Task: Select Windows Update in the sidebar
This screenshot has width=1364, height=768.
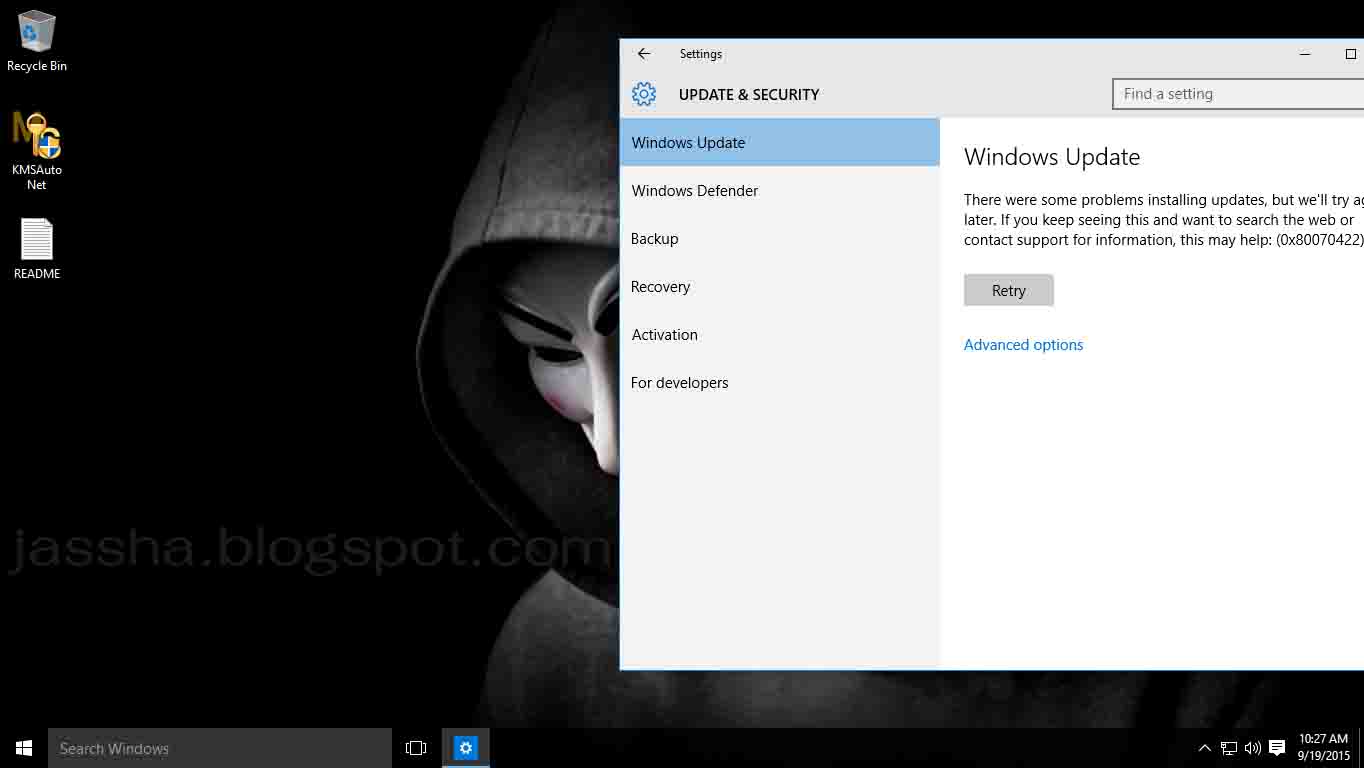Action: 780,142
